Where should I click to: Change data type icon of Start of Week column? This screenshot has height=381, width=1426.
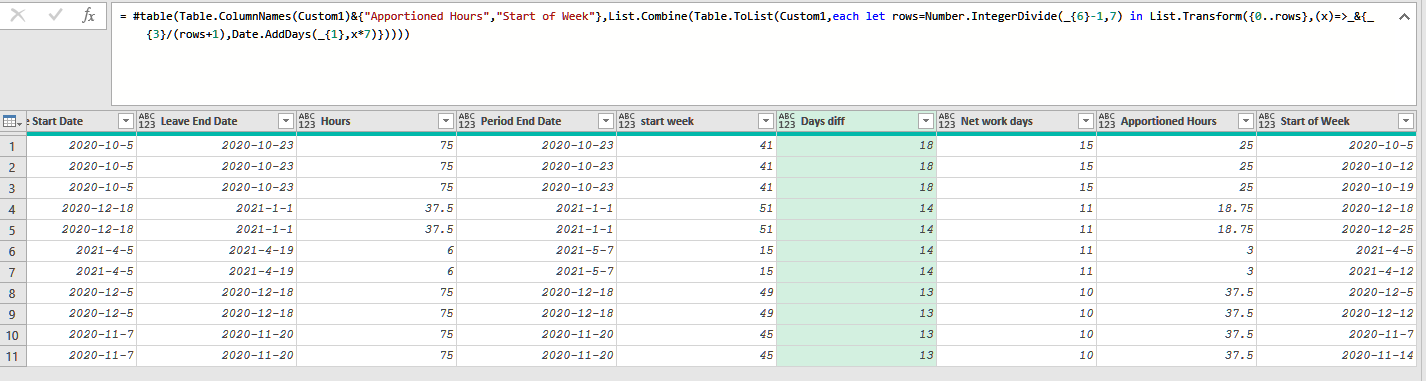1266,121
